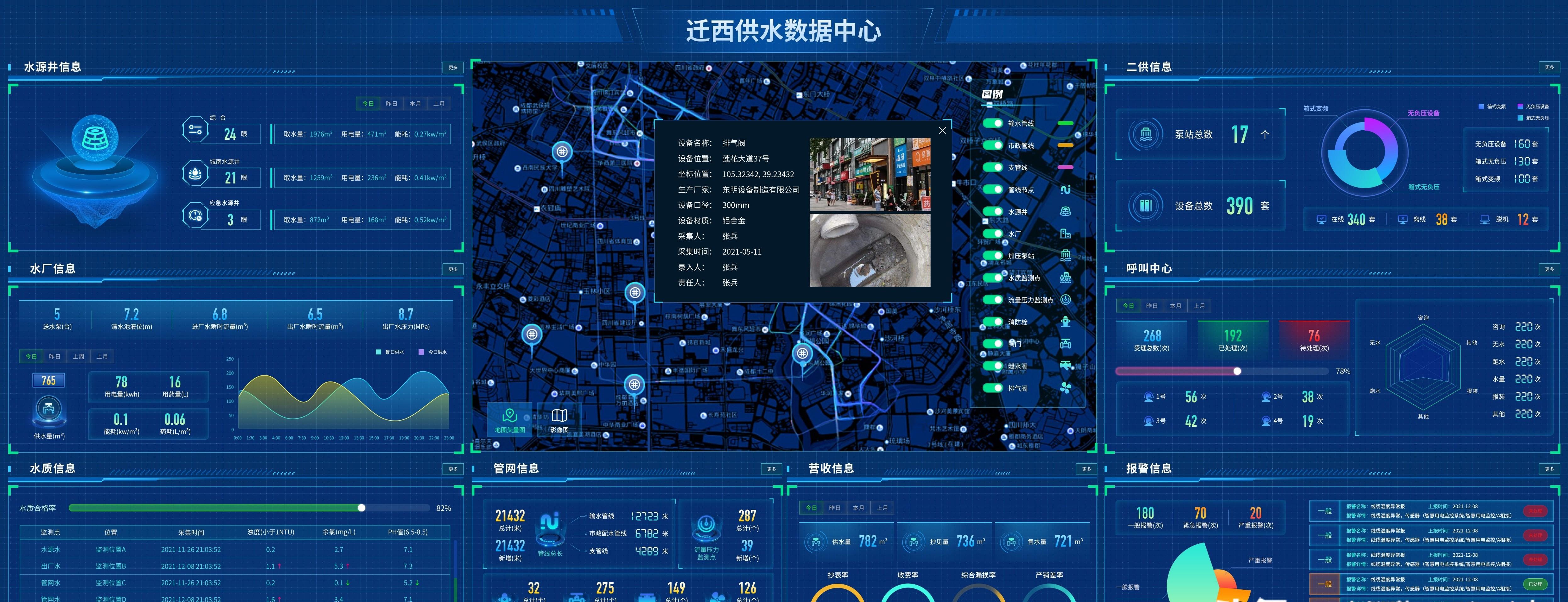Open 更多 in 水源井信息 panel
The width and height of the screenshot is (1568, 602).
(x=453, y=68)
